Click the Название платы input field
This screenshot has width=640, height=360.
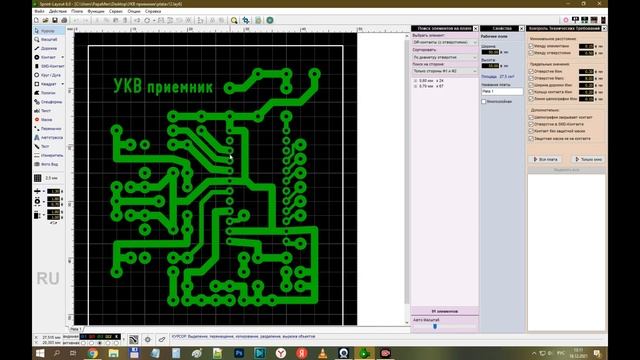tap(502, 91)
